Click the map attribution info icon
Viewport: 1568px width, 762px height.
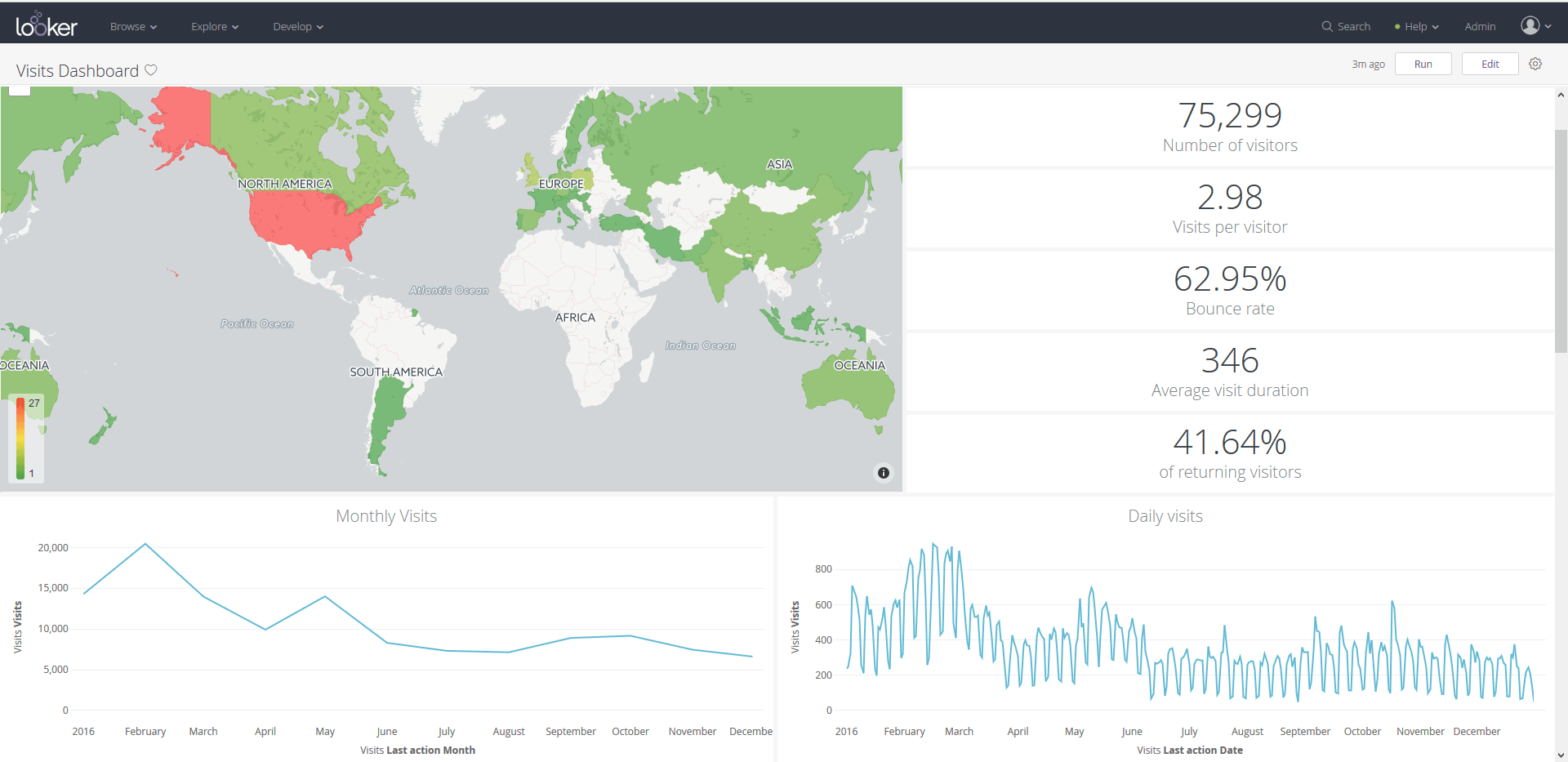coord(883,473)
